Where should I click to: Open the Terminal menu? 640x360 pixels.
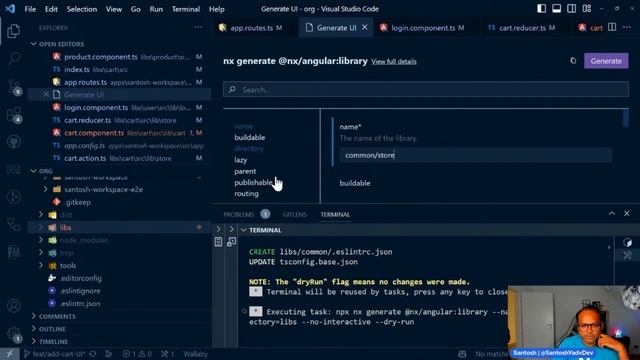(186, 9)
